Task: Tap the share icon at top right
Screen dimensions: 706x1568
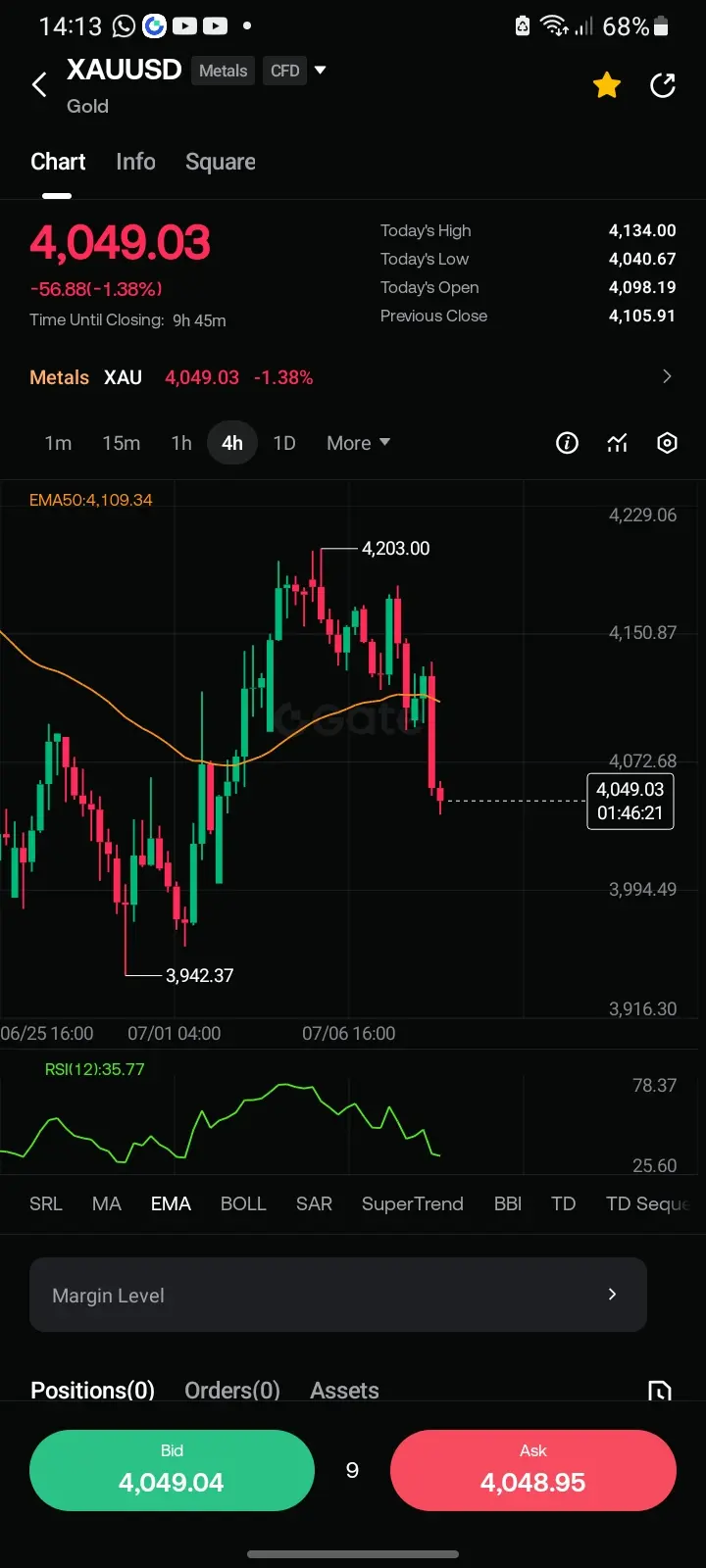Action: pyautogui.click(x=664, y=85)
